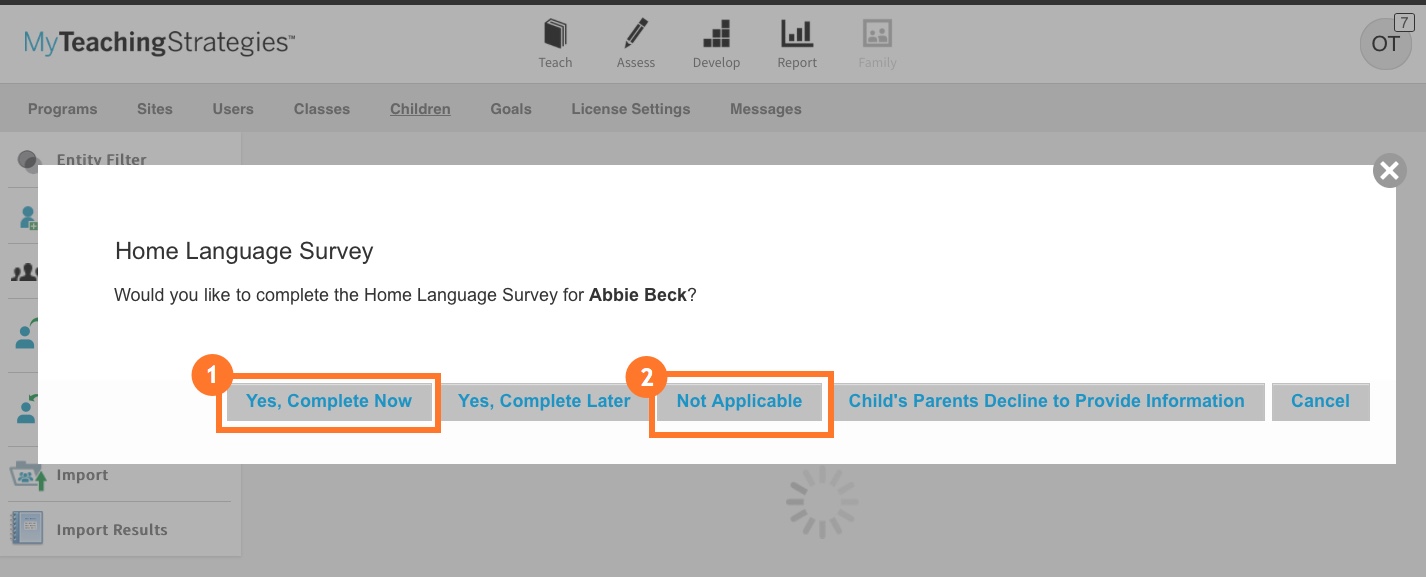Open the Users section
Viewport: 1426px width, 577px height.
[233, 108]
